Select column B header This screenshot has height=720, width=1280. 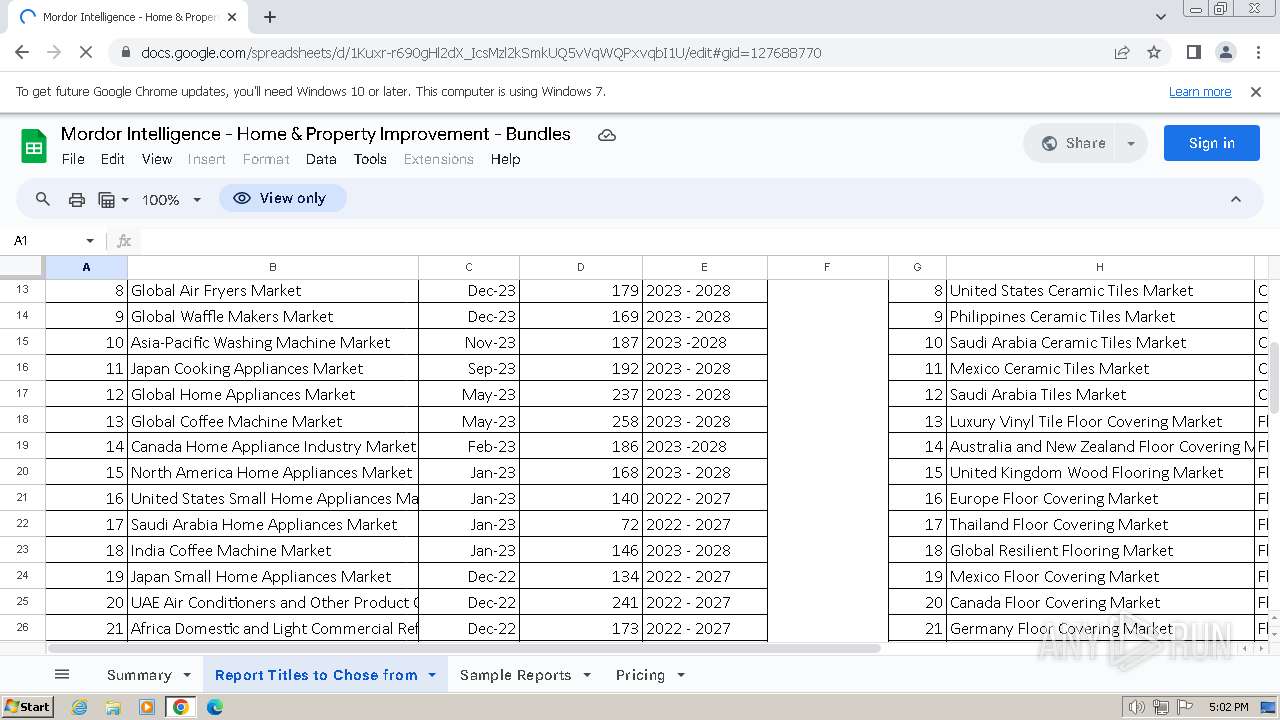[273, 267]
